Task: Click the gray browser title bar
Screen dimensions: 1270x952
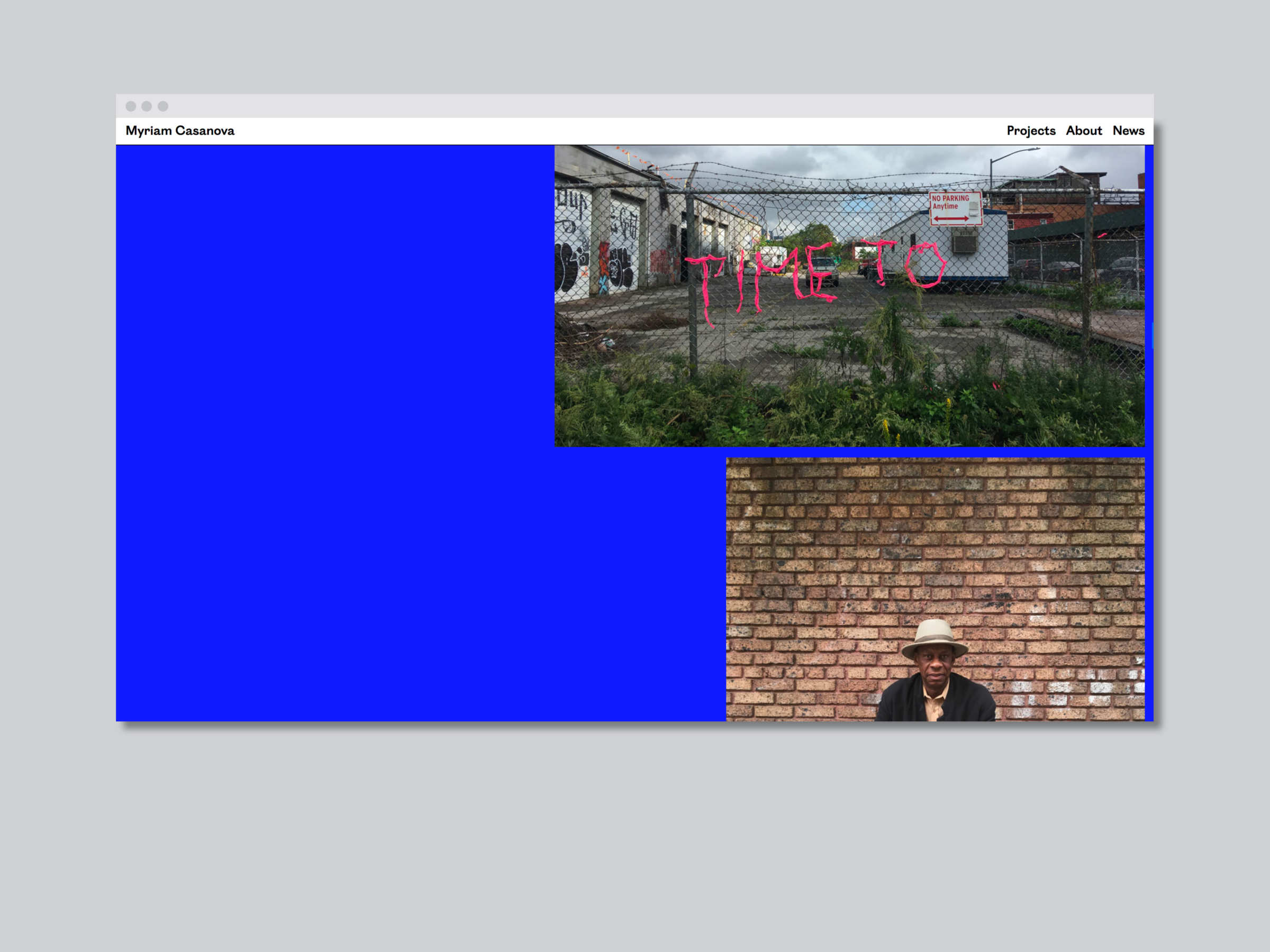Action: pyautogui.click(x=631, y=106)
